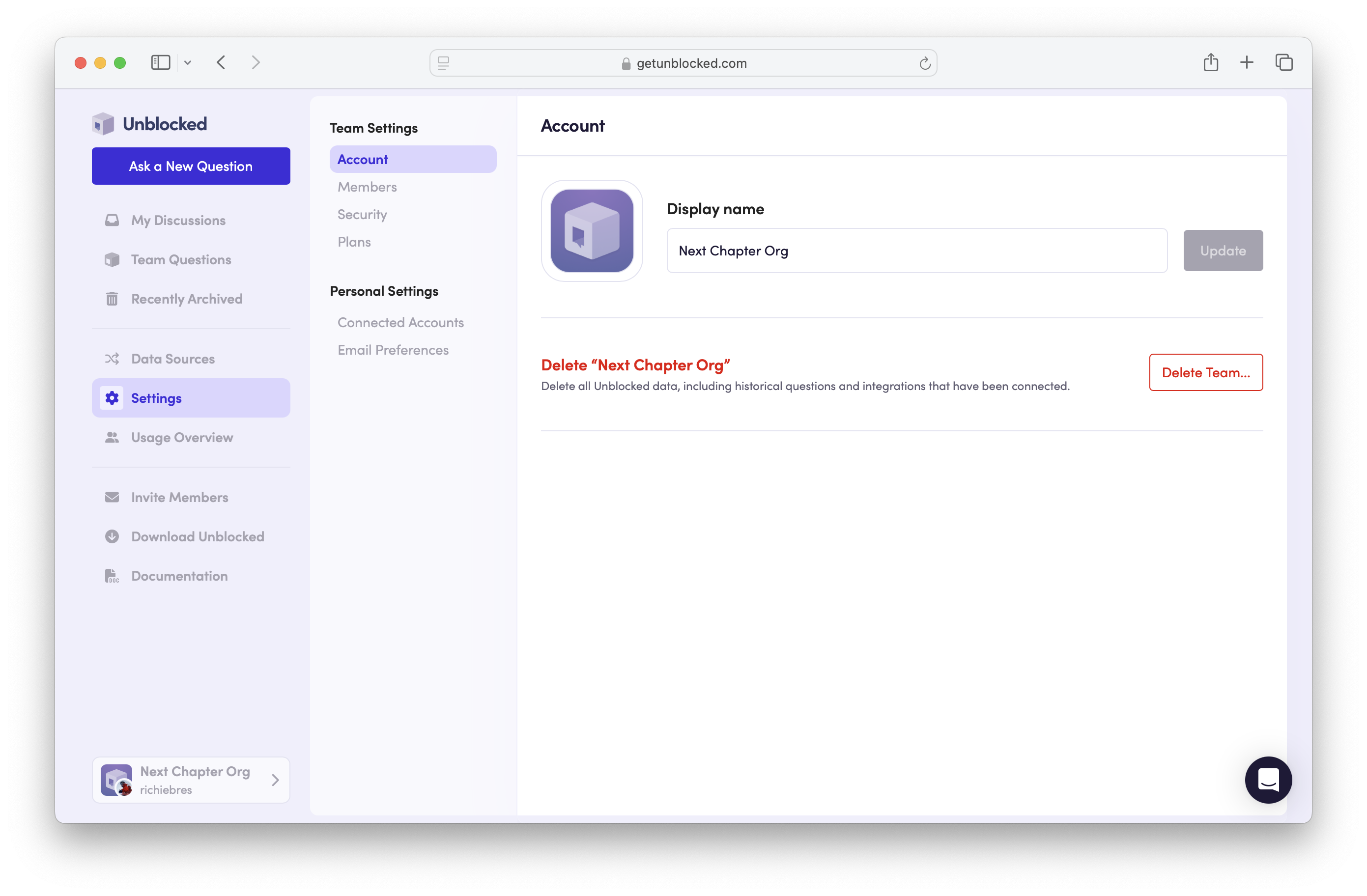Click the Documentation file icon
This screenshot has height=896, width=1367.
112,576
